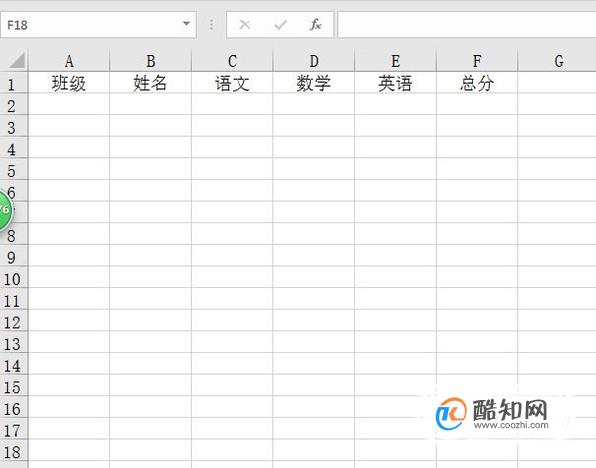This screenshot has width=596, height=468.
Task: Click the coozhi.com watermark logo
Action: click(492, 414)
